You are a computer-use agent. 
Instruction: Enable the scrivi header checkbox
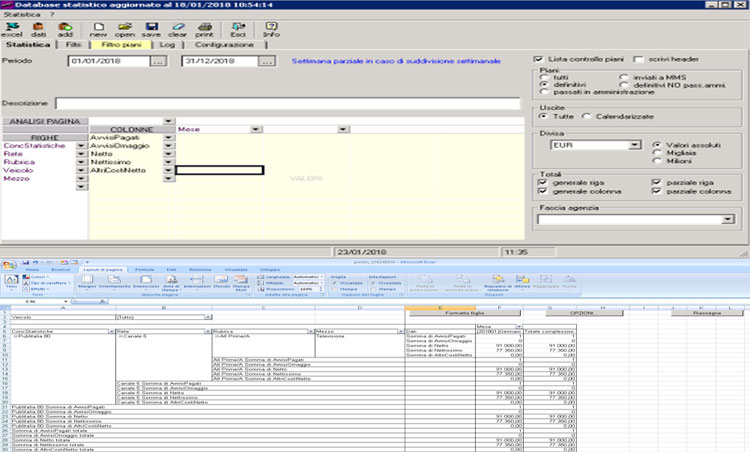637,60
